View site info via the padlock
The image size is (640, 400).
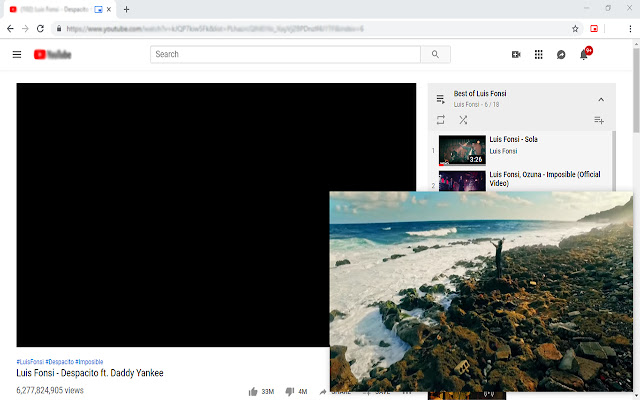pyautogui.click(x=59, y=29)
